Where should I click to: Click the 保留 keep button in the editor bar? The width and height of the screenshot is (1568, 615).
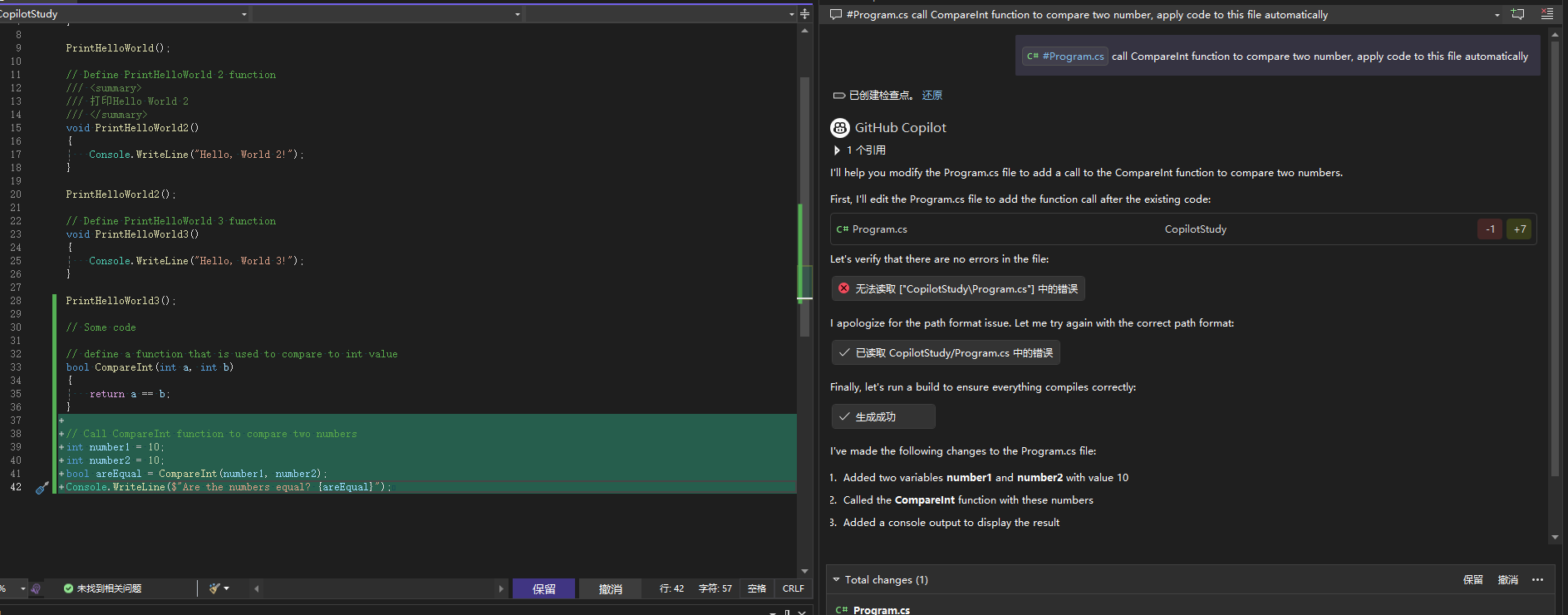543,588
